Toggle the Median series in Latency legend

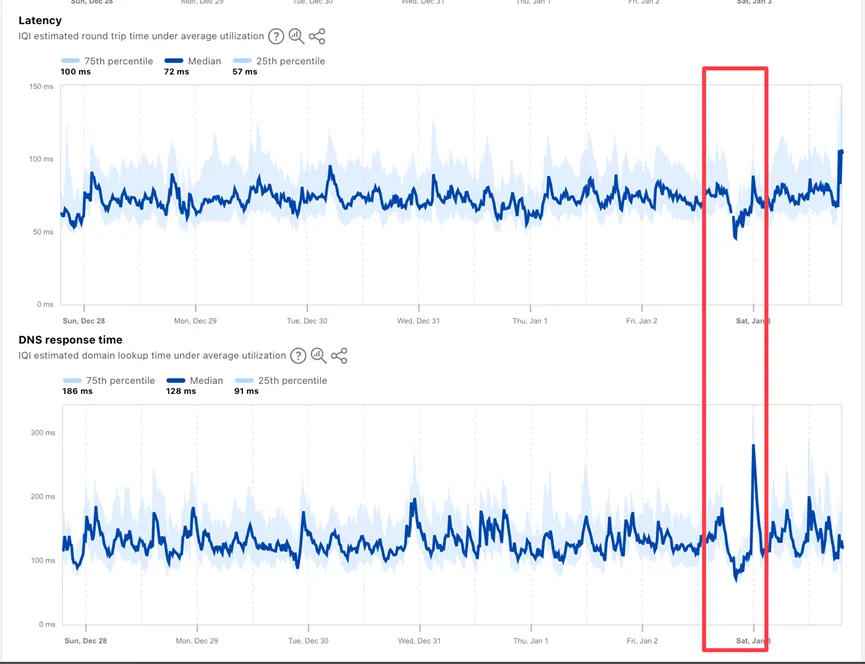coord(194,61)
